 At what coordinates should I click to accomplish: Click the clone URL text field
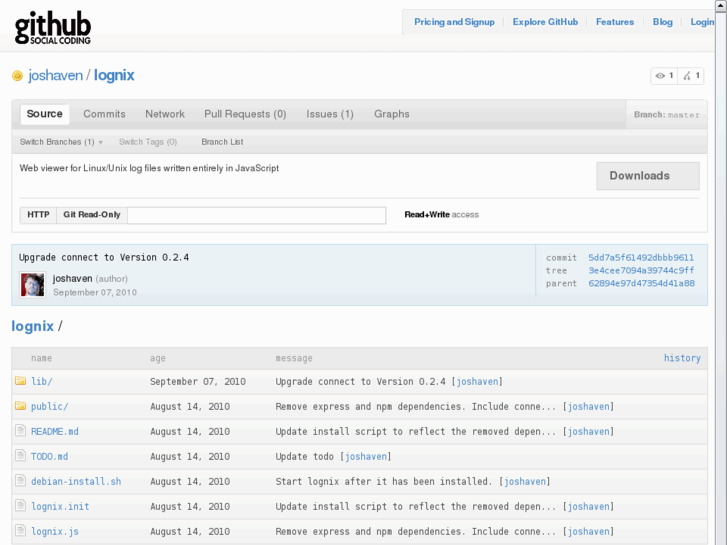click(x=257, y=215)
